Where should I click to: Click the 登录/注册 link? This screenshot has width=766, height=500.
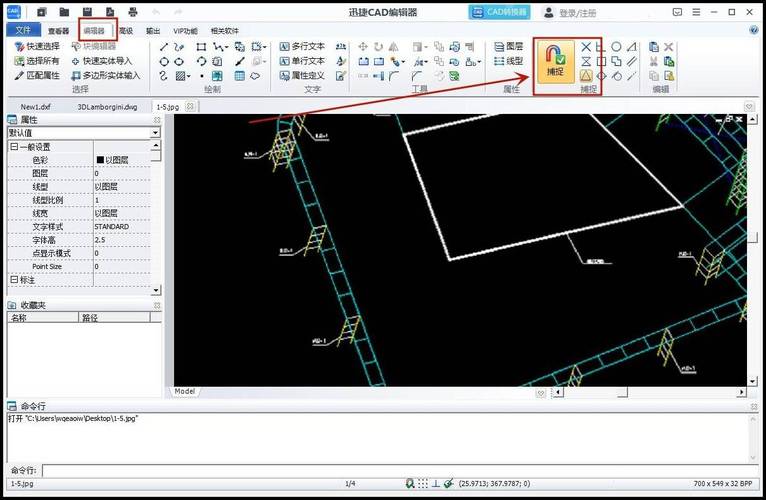tap(578, 13)
